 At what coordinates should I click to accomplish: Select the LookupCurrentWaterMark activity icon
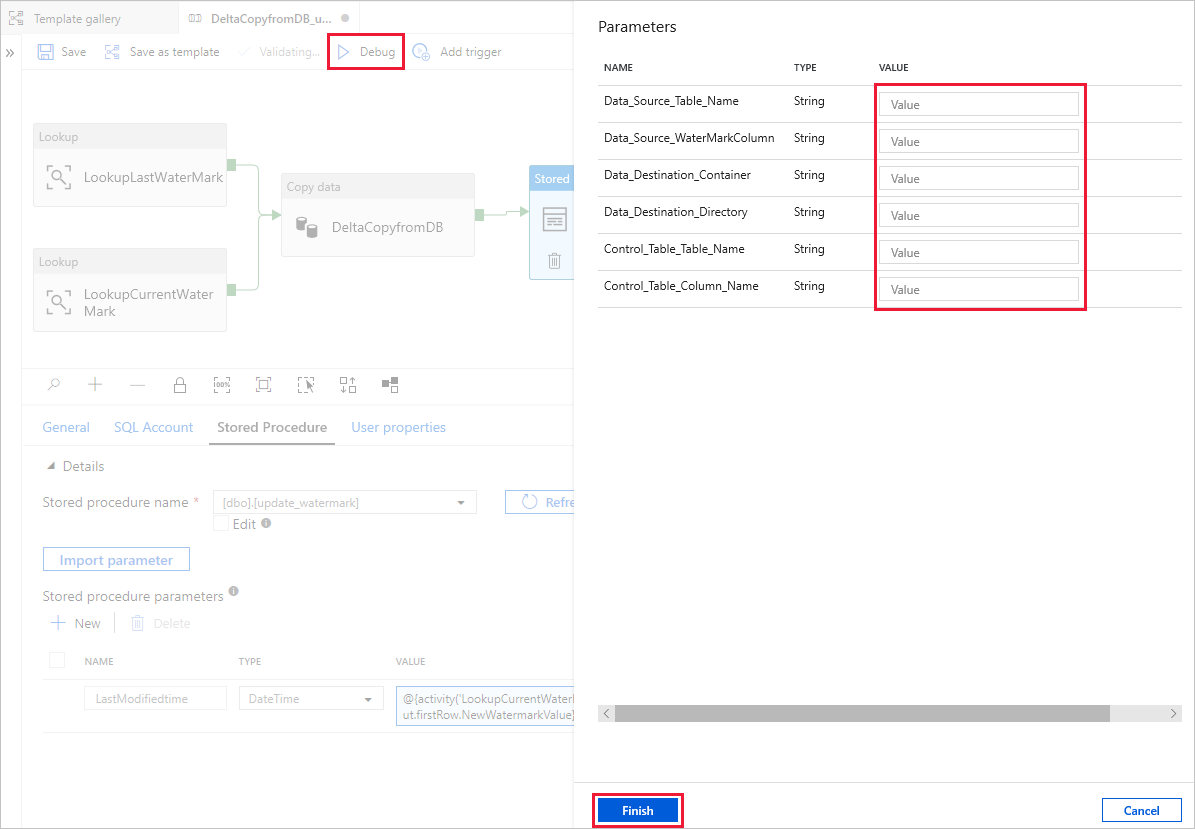[59, 302]
